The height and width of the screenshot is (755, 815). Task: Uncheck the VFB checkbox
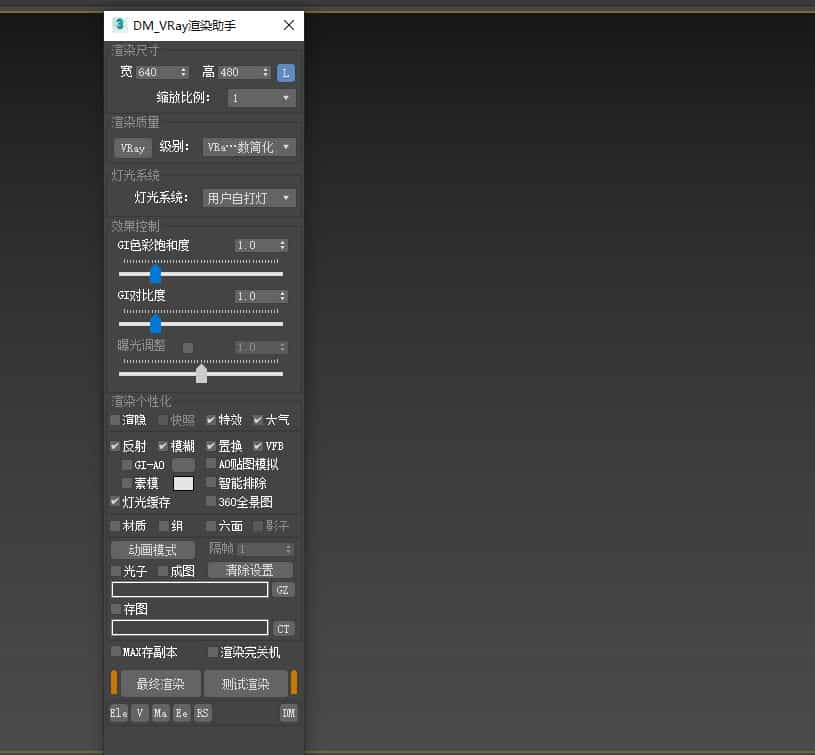click(258, 446)
